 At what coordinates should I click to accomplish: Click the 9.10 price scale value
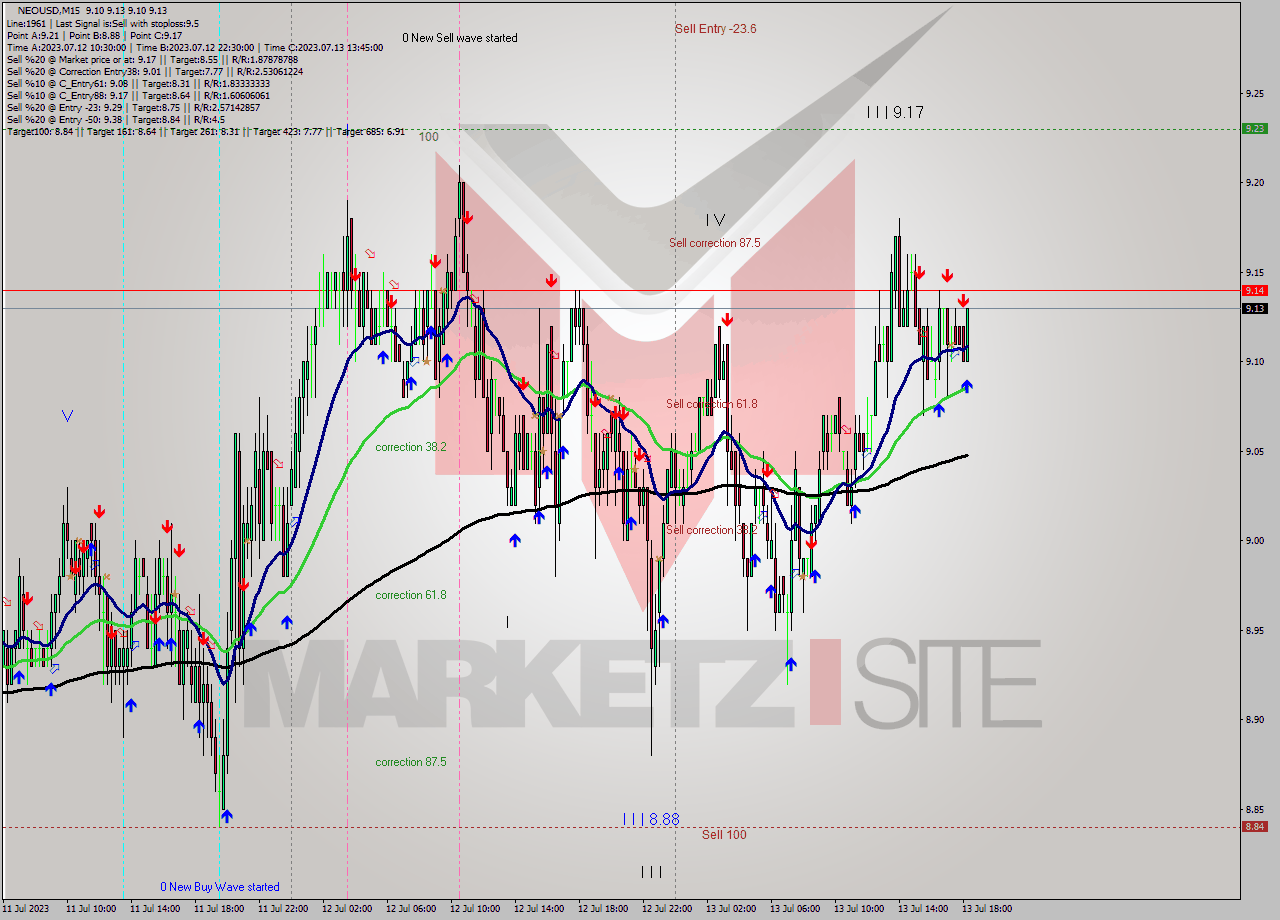(x=1255, y=361)
